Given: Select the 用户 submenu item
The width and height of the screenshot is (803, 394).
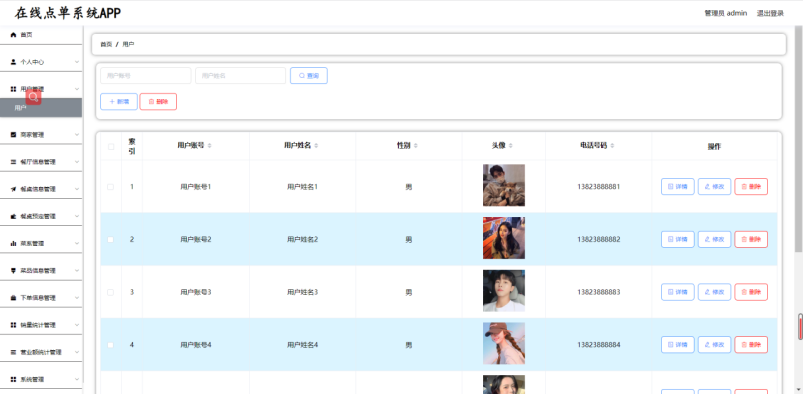Looking at the screenshot, I should coord(41,108).
